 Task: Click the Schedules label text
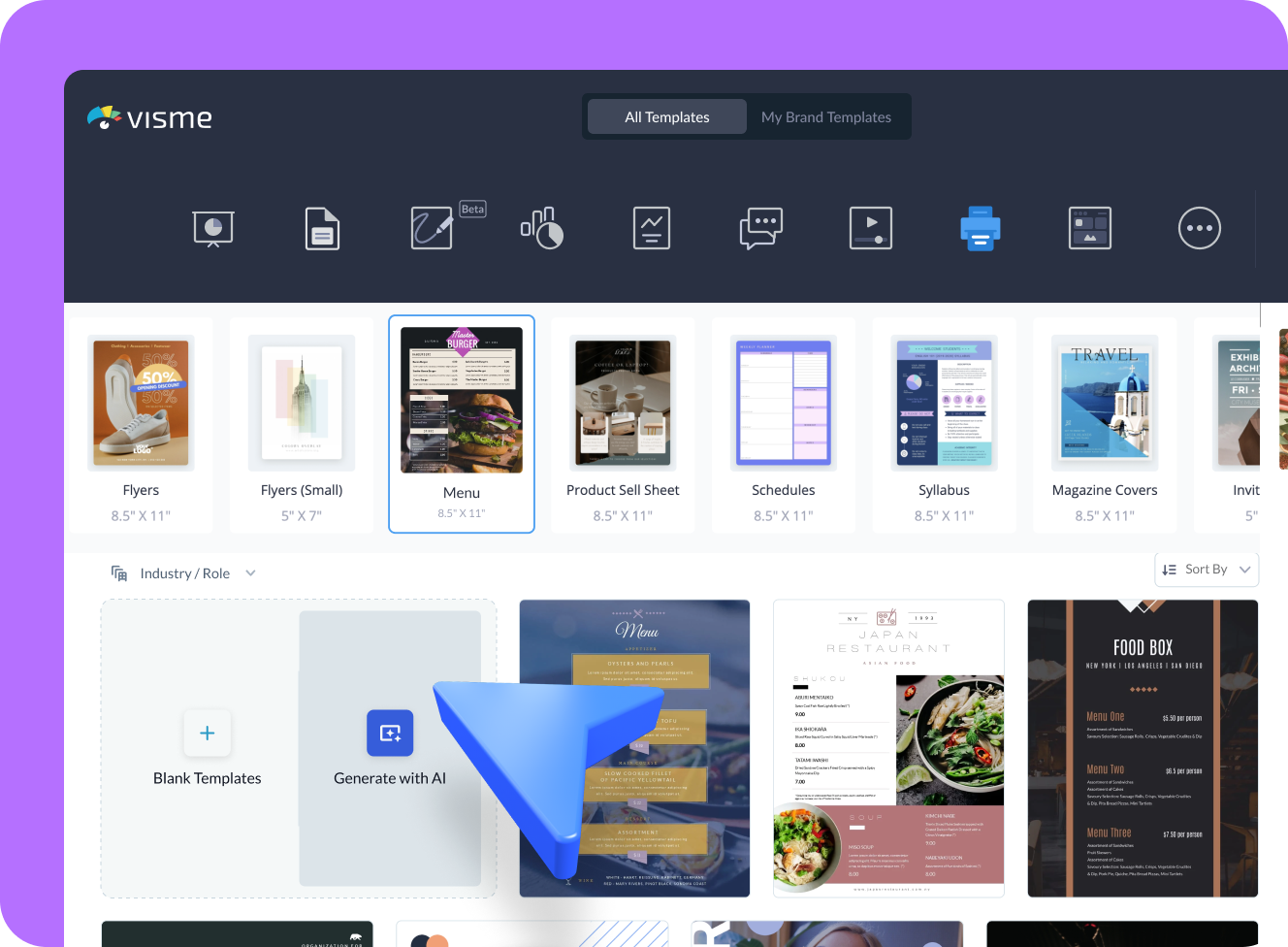pos(784,490)
